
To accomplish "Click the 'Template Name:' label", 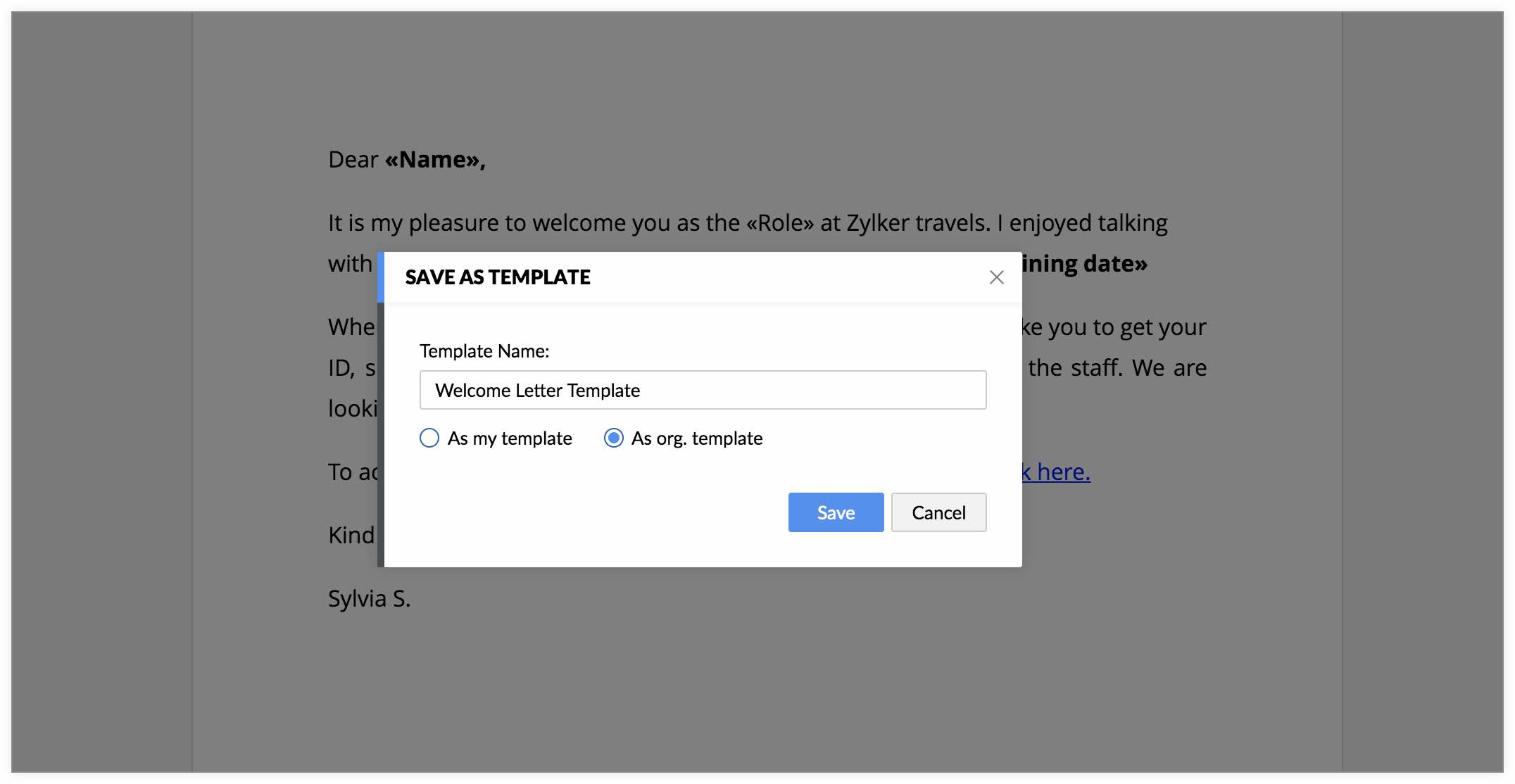I will coord(484,351).
